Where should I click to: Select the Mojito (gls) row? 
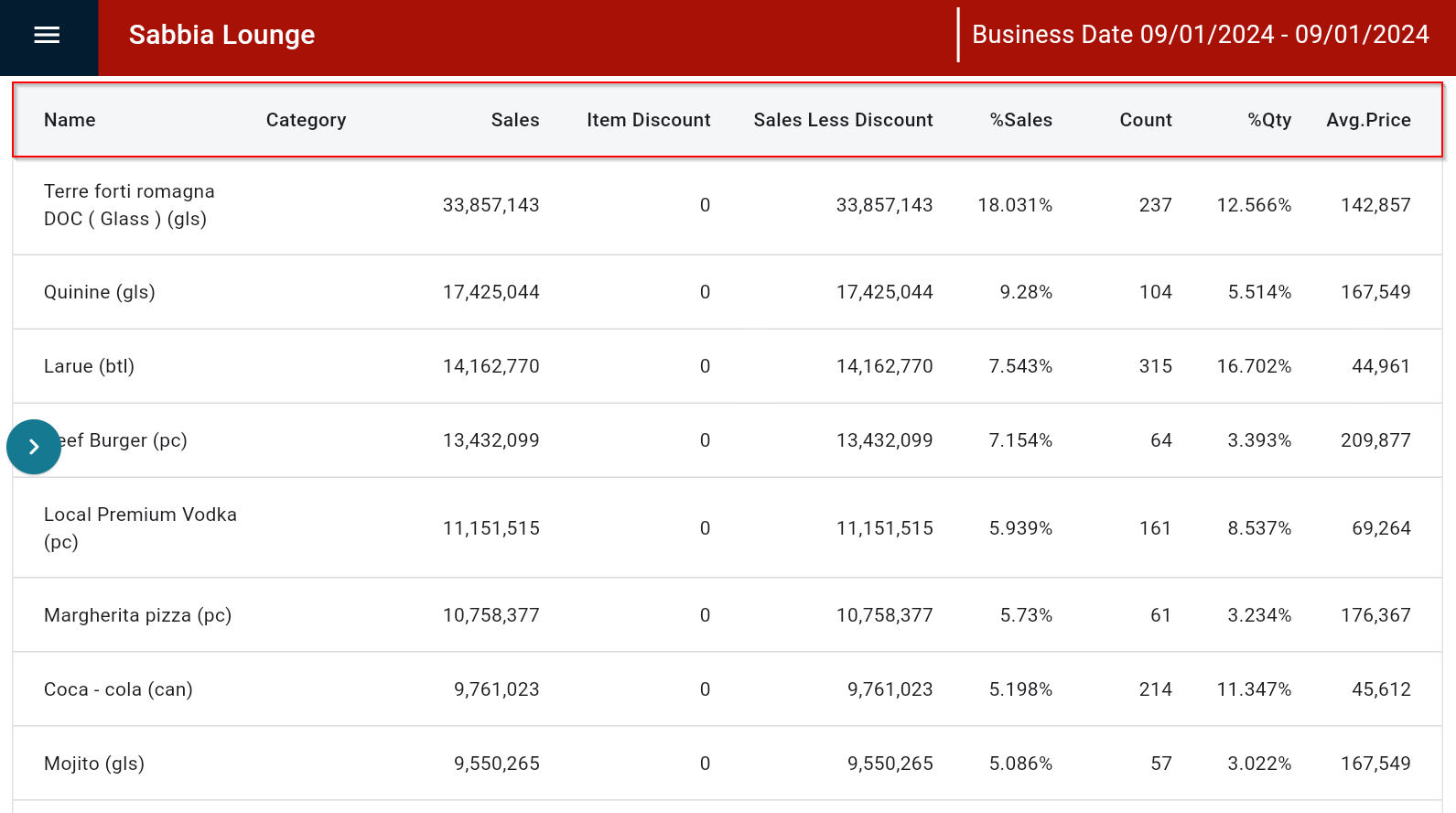click(94, 764)
